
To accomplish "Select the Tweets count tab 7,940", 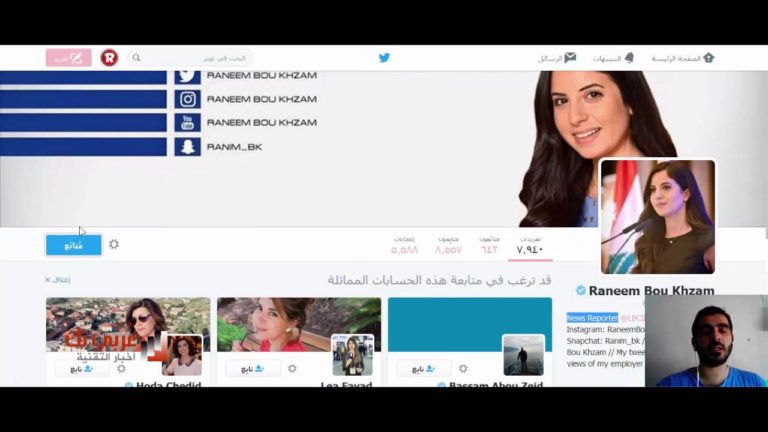I will coord(530,245).
